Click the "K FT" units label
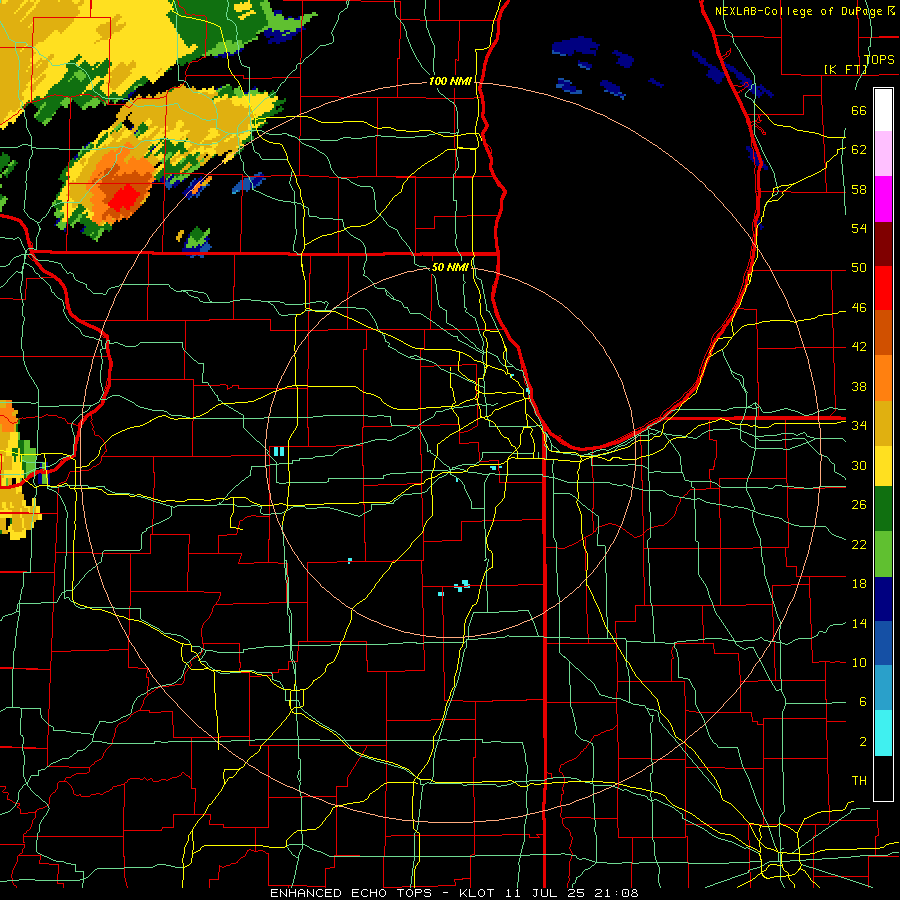Screen dimensions: 900x900 coord(845,69)
